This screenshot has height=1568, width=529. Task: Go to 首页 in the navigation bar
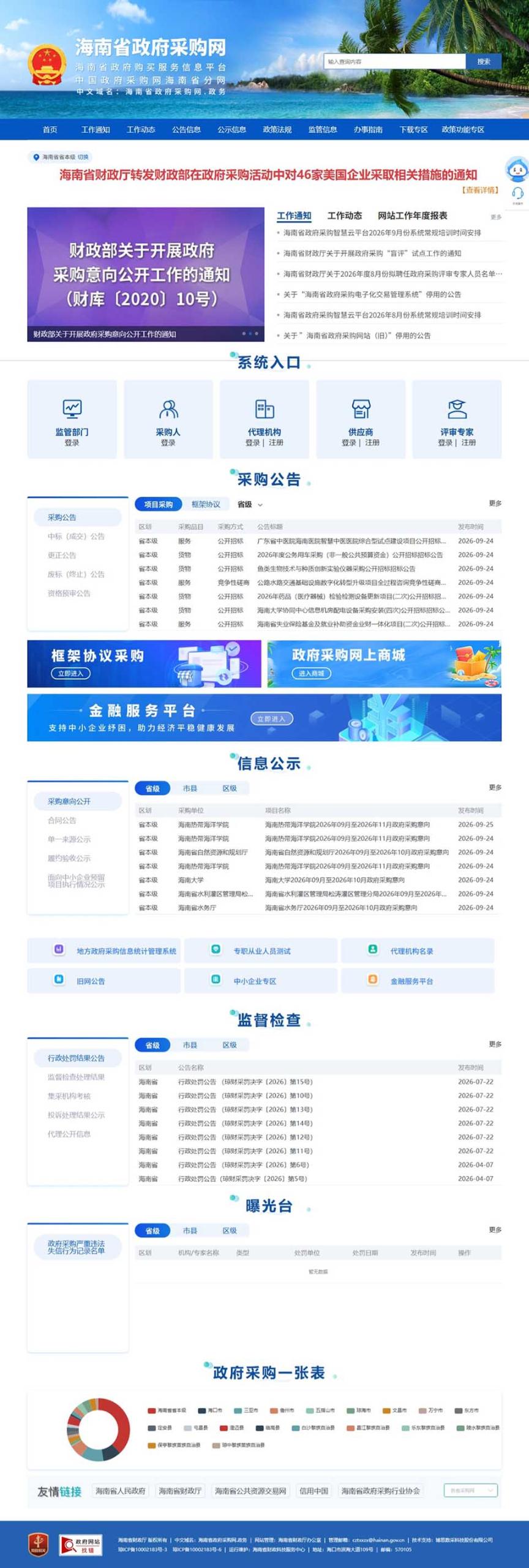coord(50,130)
